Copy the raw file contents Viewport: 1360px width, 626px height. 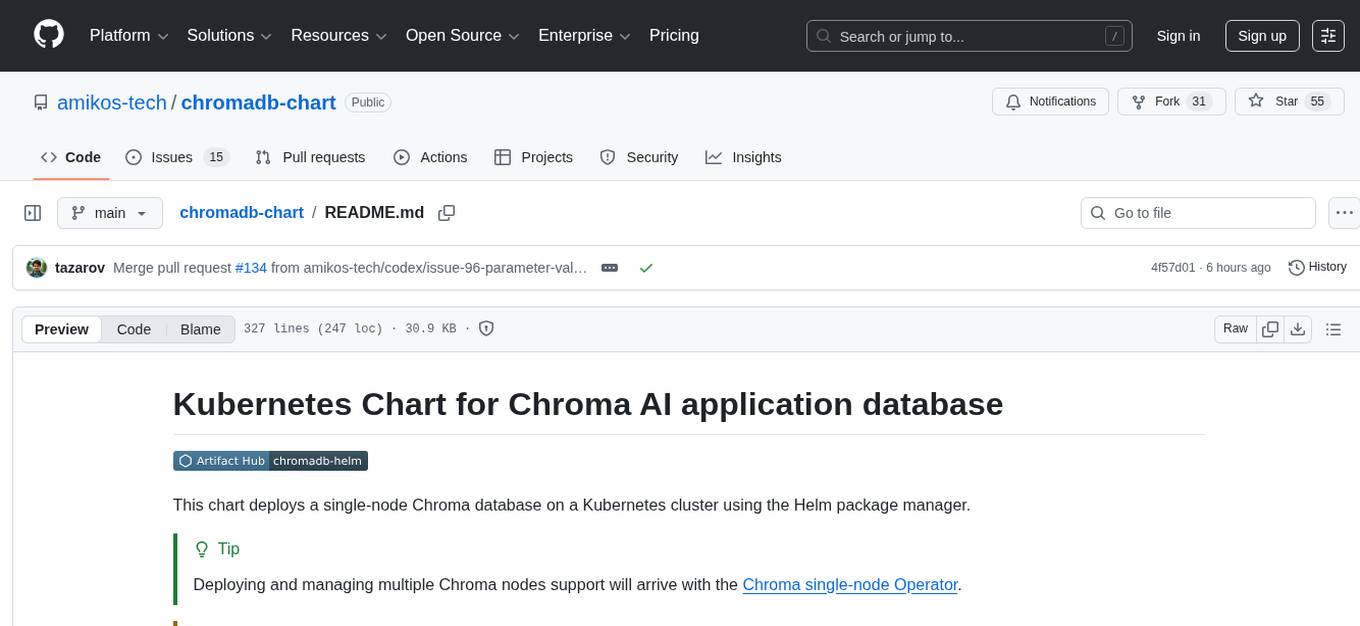[1270, 328]
